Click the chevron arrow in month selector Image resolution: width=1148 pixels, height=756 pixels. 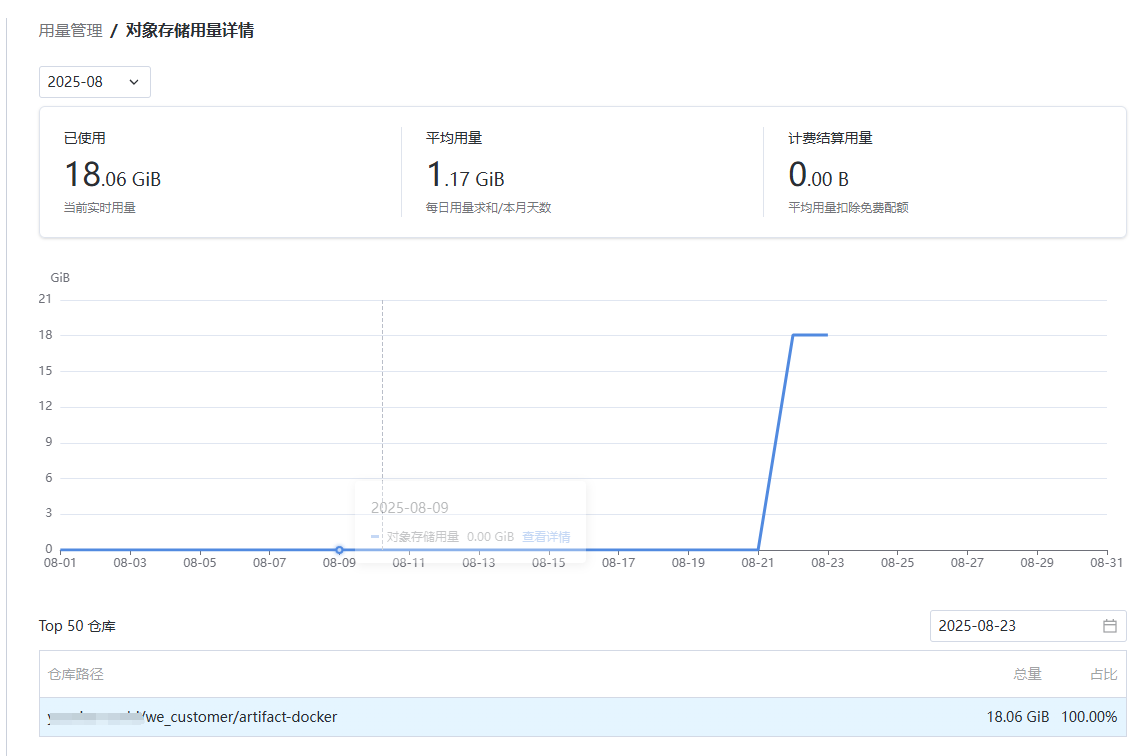click(x=134, y=82)
